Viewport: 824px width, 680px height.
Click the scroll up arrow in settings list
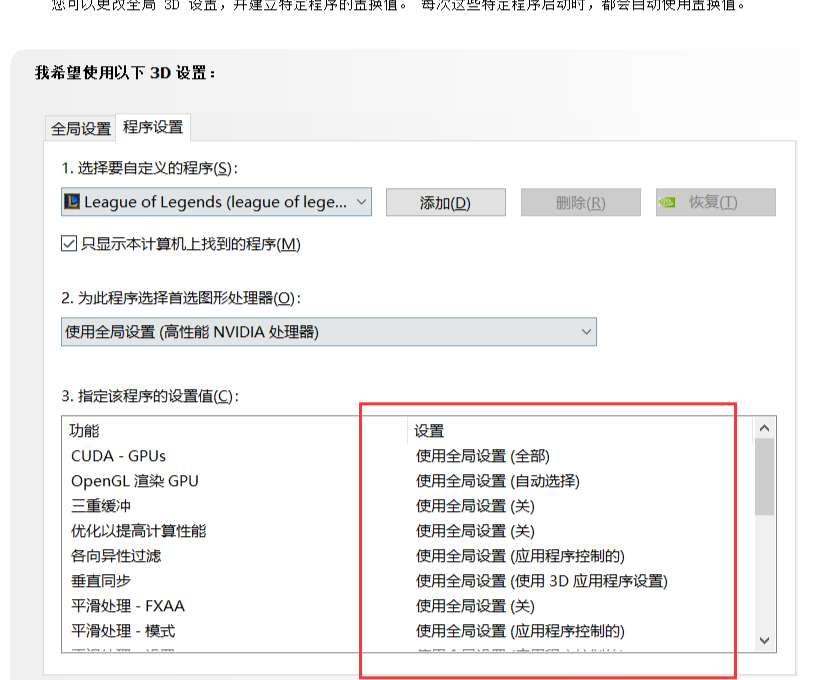pos(765,428)
